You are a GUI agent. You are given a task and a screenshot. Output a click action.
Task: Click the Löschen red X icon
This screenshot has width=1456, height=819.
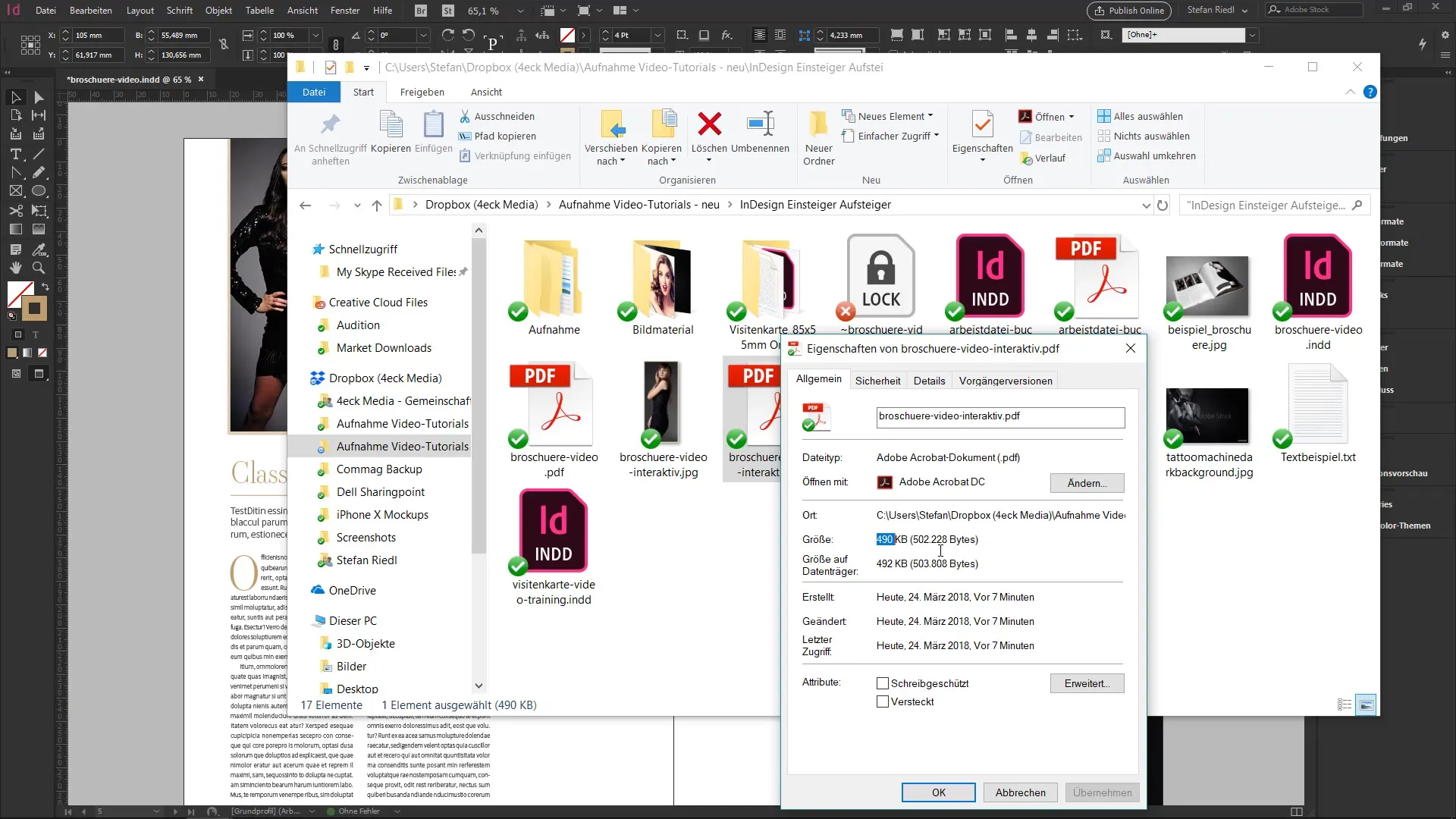coord(709,124)
